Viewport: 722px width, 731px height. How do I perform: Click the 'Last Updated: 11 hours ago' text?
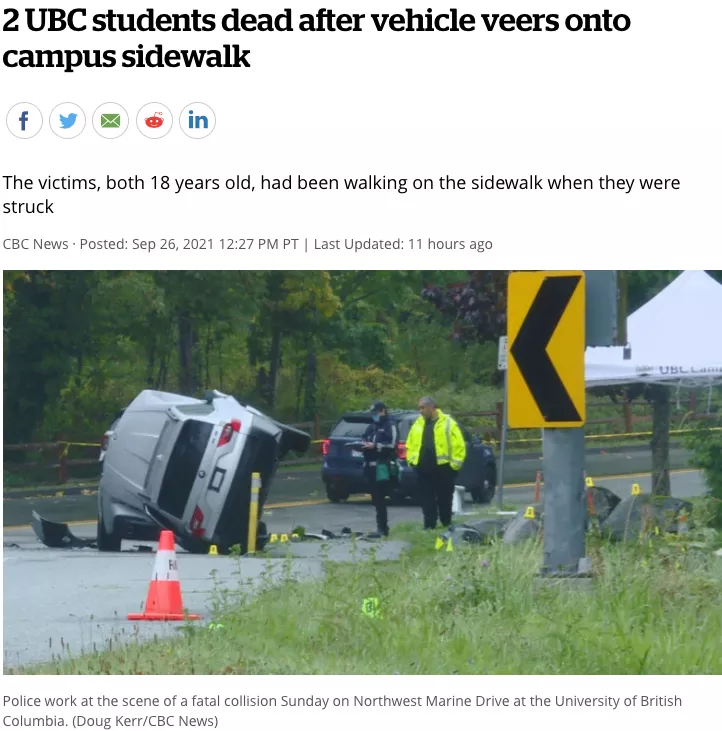(403, 244)
